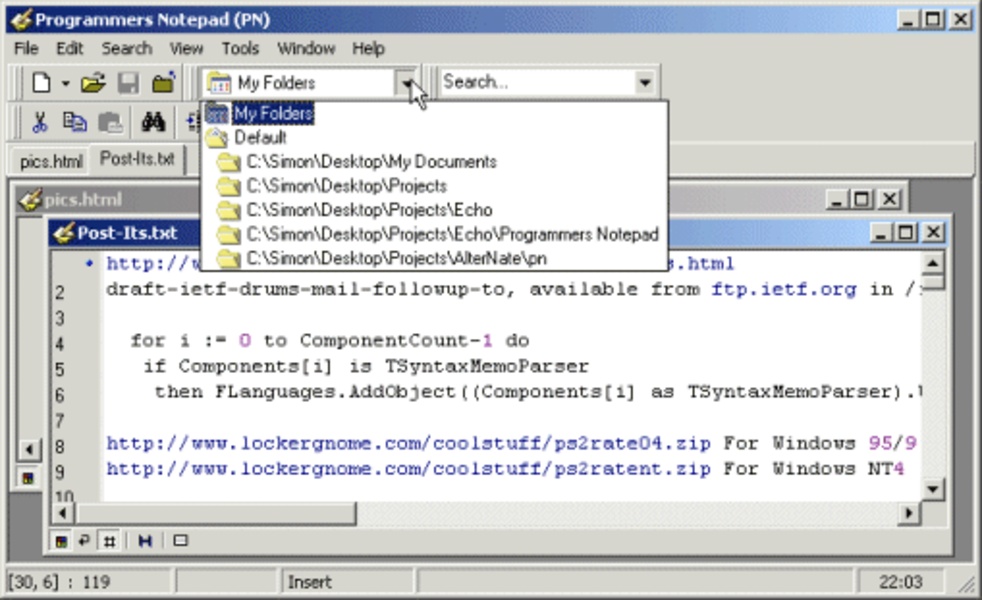
Task: Open the Tools menu
Action: point(240,48)
